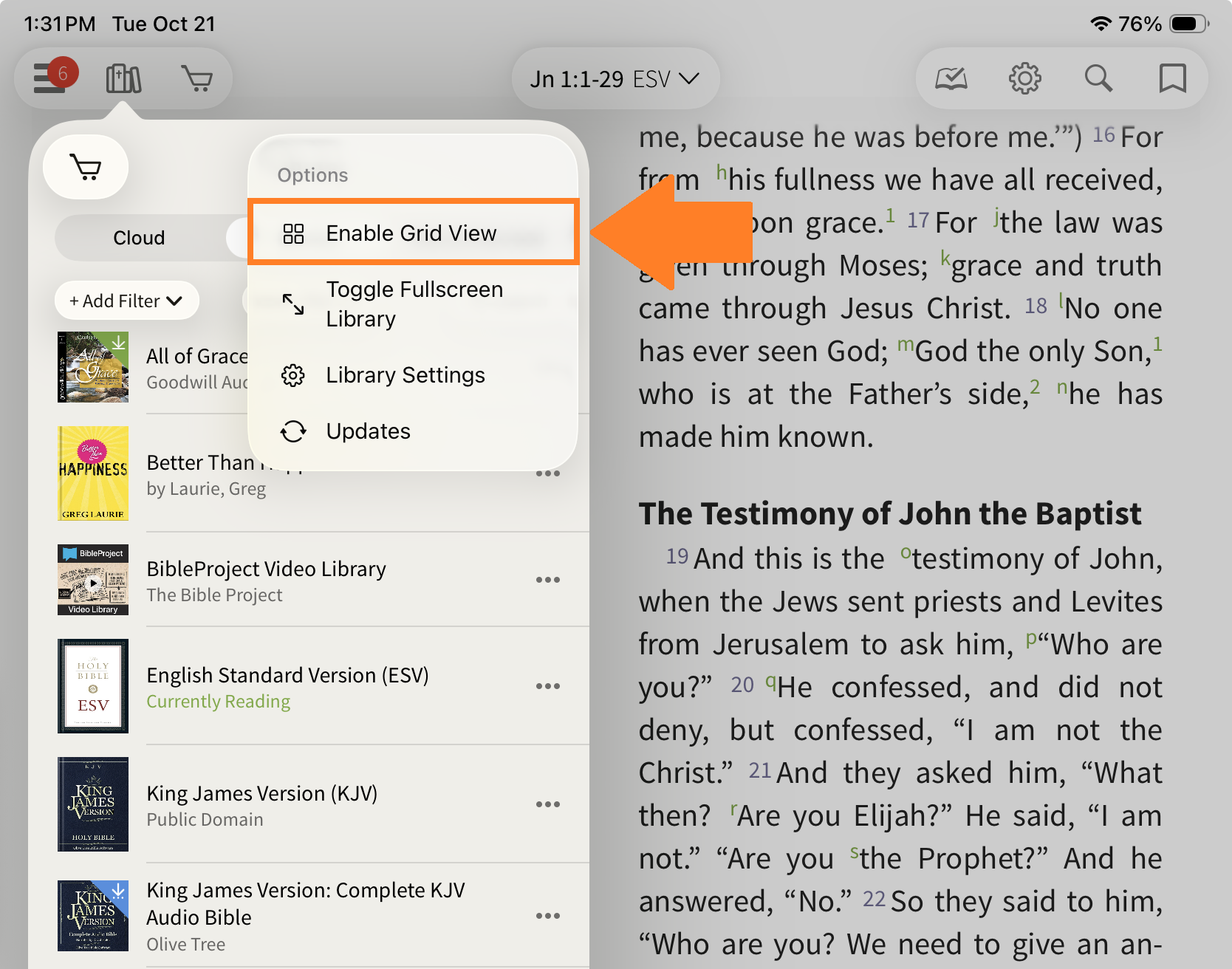Screen dimensions: 1232x969
Task: Expand the Jn 1:1-29 ESV passage selector
Action: pyautogui.click(x=615, y=79)
